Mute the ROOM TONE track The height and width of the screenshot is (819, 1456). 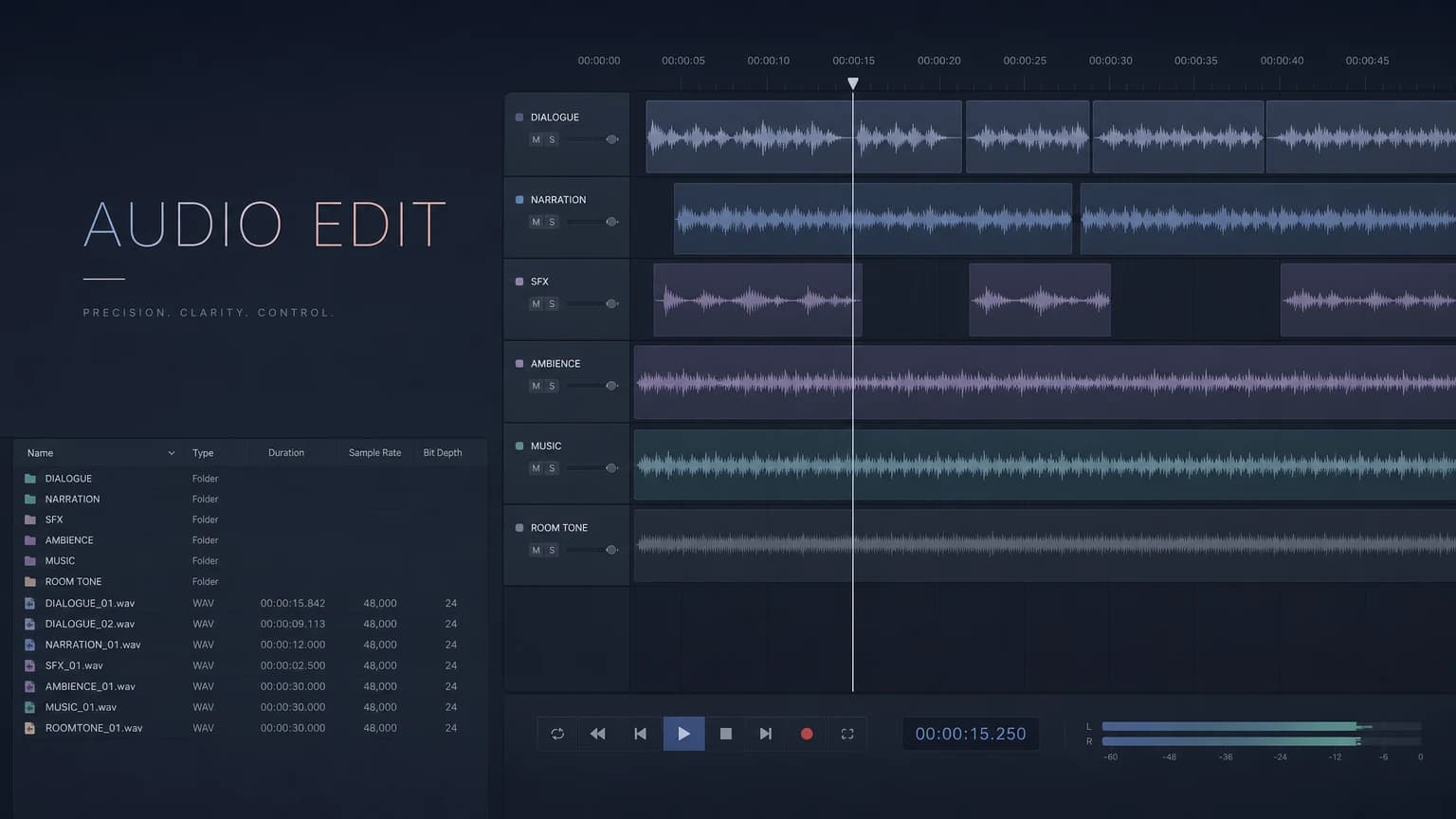tap(537, 550)
